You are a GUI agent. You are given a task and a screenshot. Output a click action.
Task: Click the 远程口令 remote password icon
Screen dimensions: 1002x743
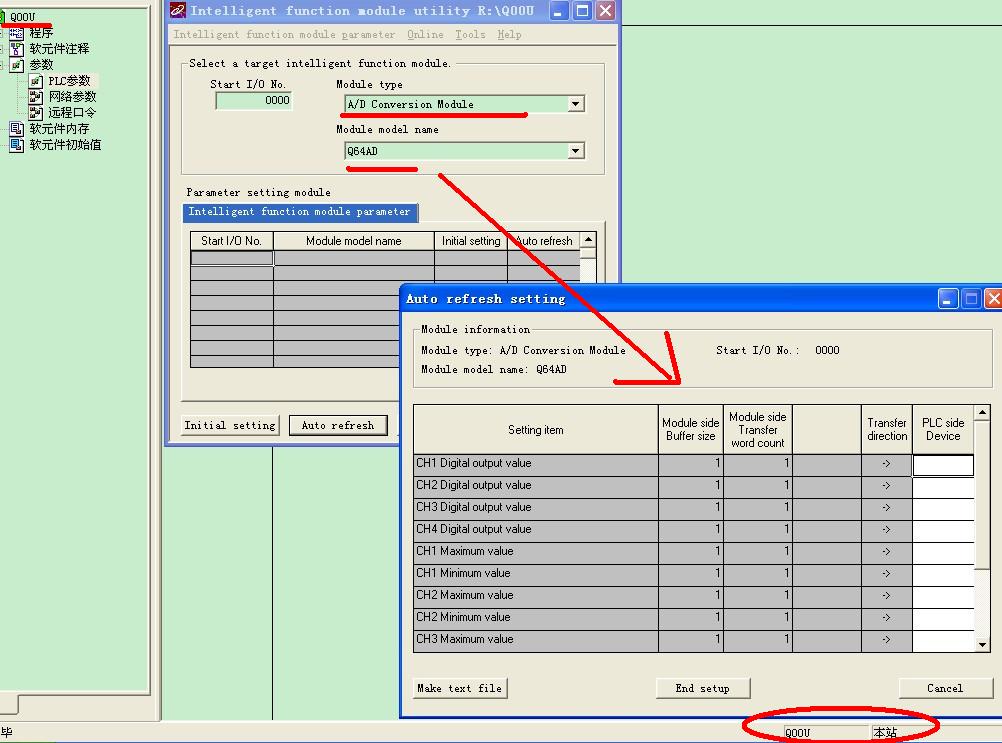[x=37, y=113]
